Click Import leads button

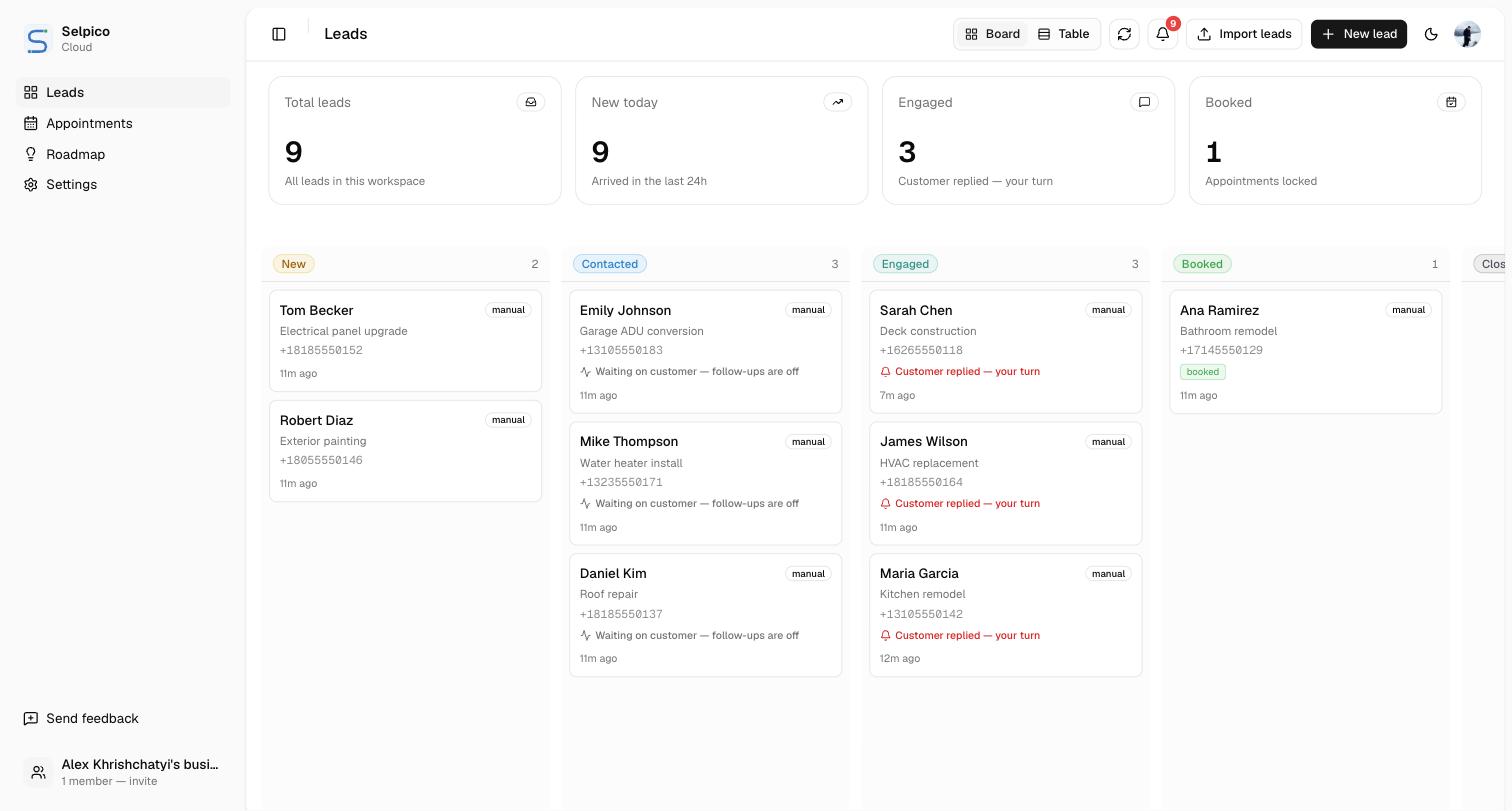coord(1244,34)
